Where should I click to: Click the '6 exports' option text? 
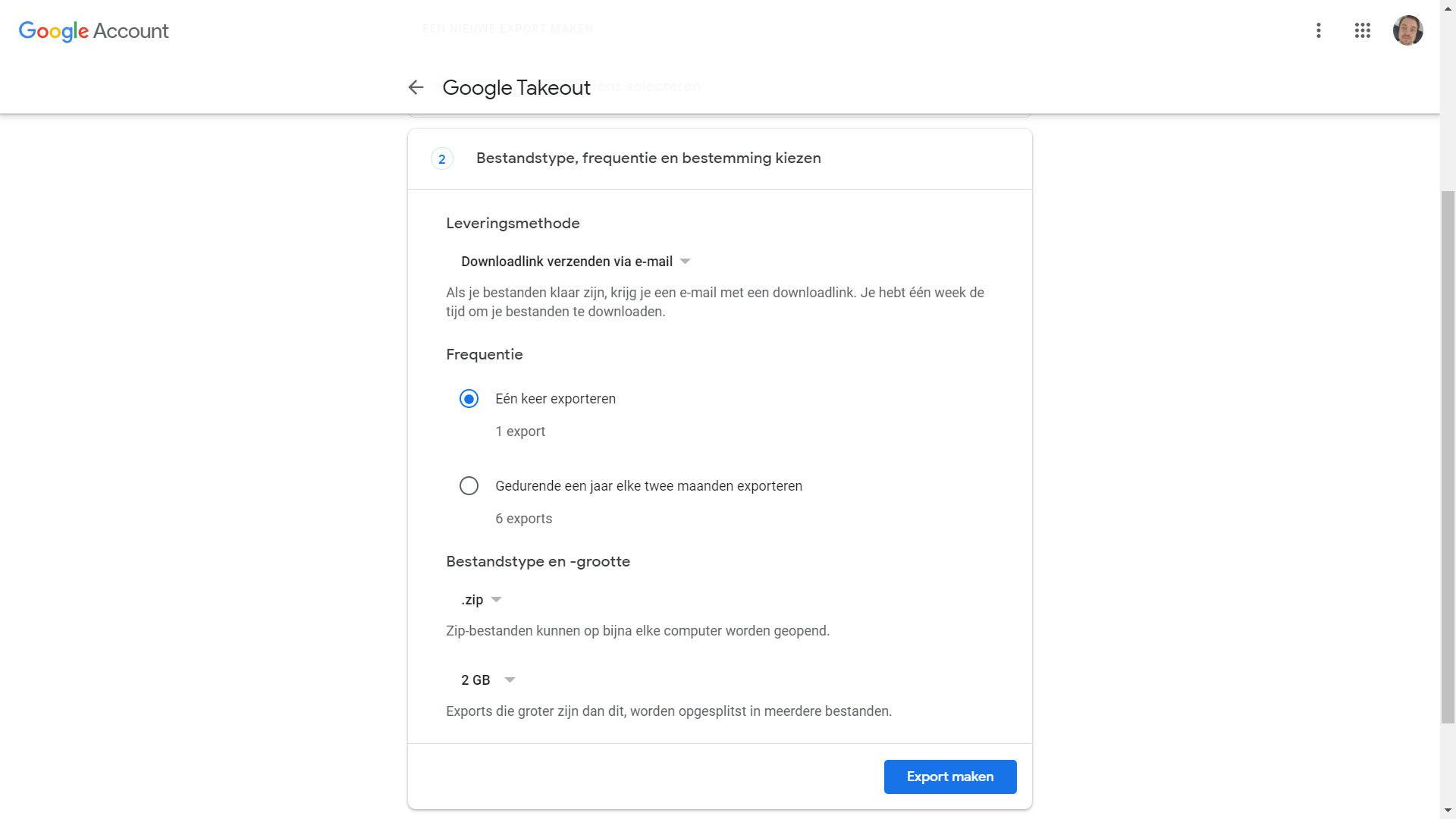tap(523, 519)
